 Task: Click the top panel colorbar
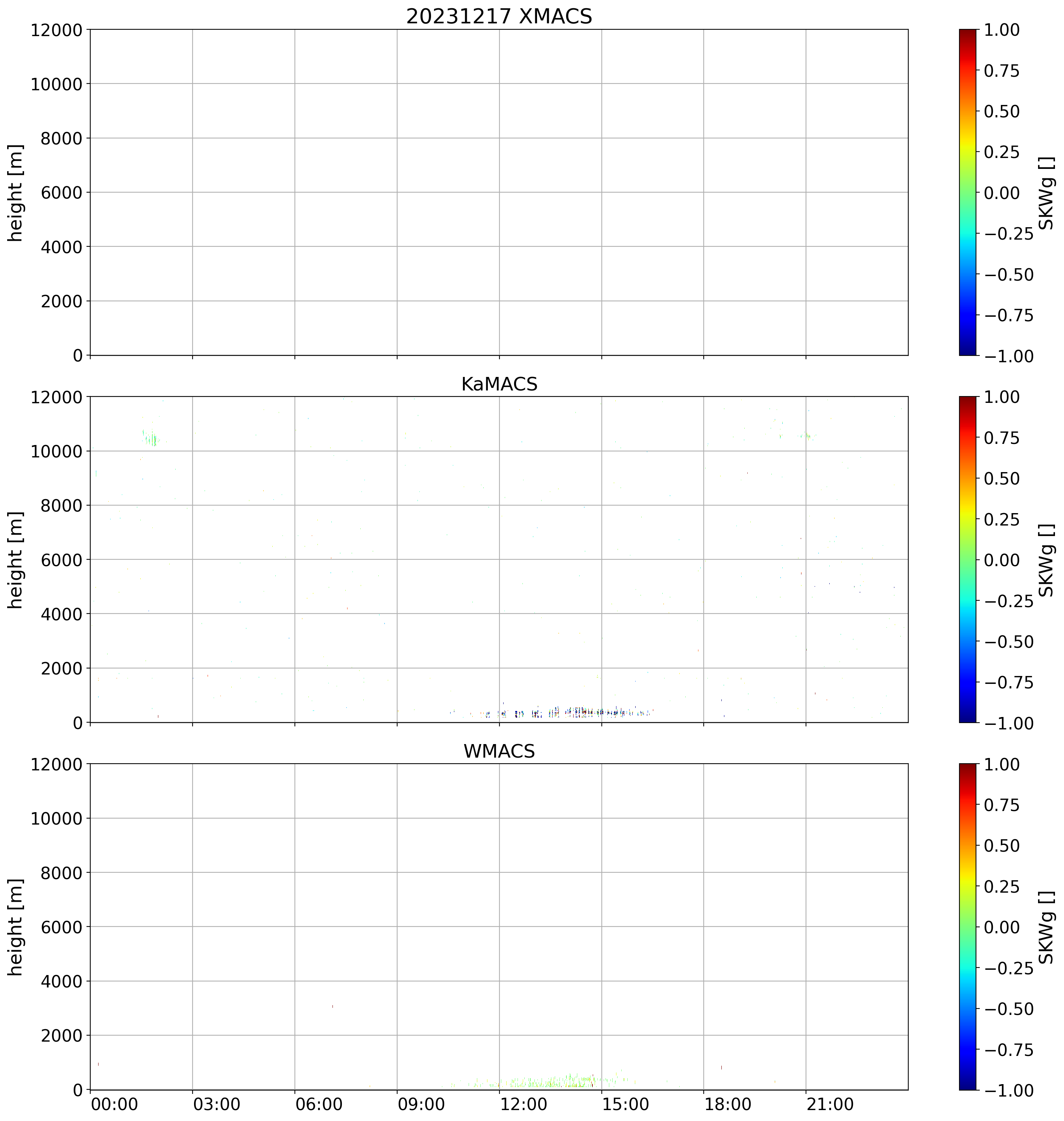(968, 192)
